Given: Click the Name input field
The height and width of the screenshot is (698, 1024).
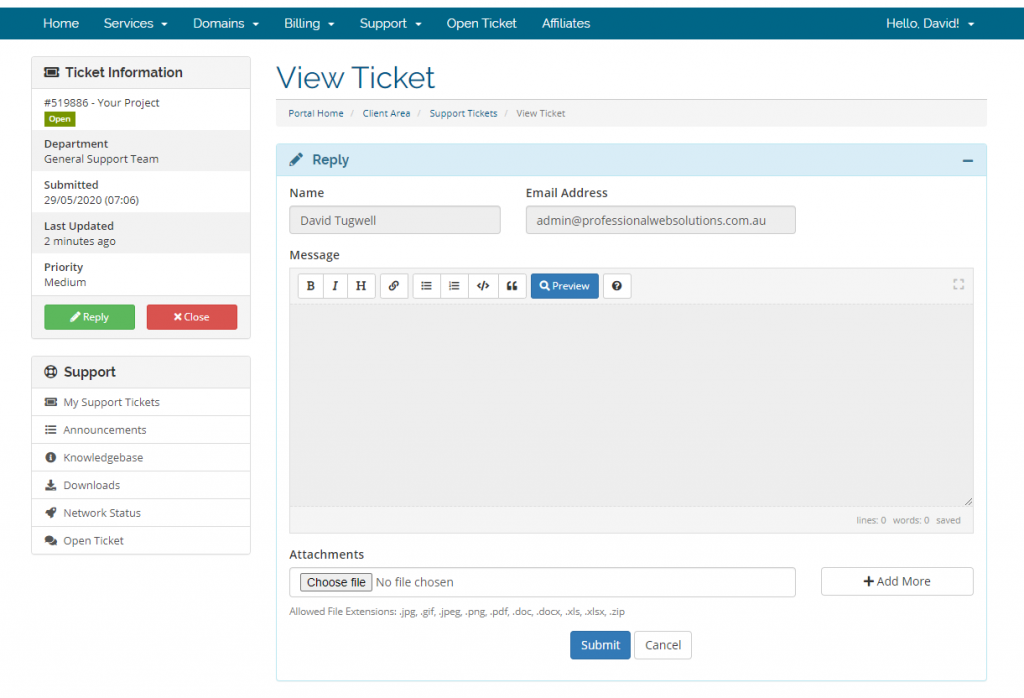Looking at the screenshot, I should pos(395,220).
